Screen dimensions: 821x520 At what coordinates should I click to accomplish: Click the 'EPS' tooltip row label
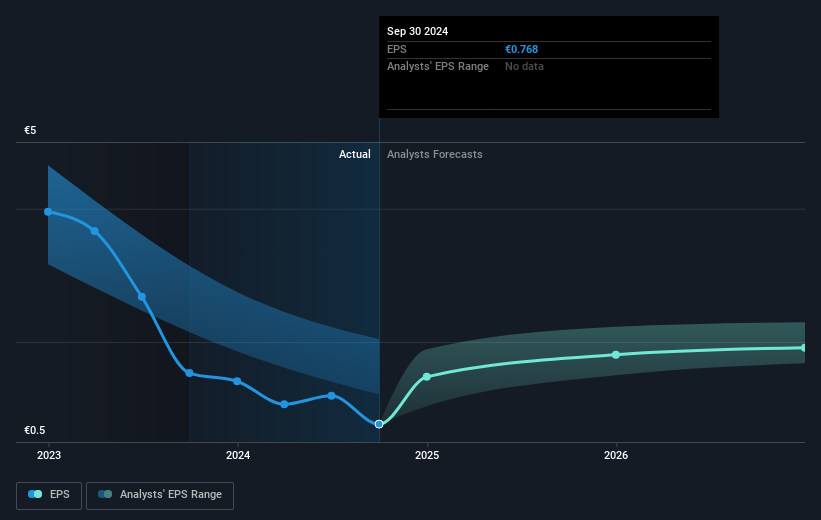coord(396,49)
